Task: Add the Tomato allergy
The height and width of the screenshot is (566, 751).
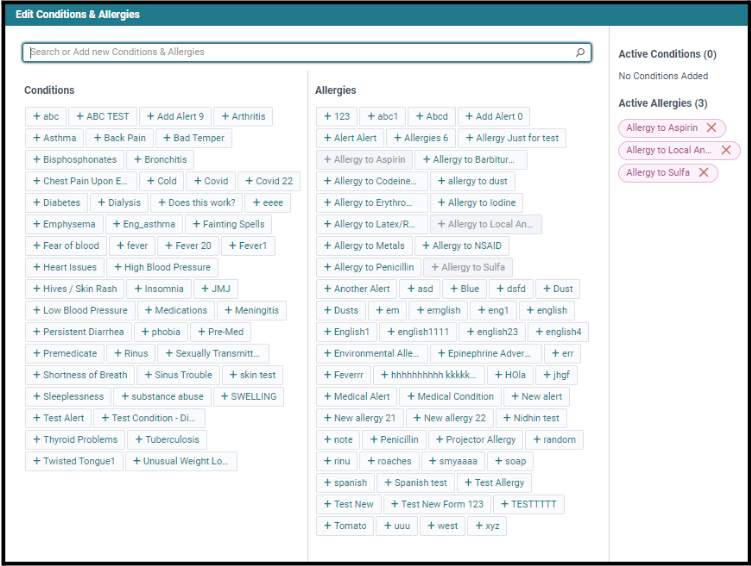Action: click(345, 526)
